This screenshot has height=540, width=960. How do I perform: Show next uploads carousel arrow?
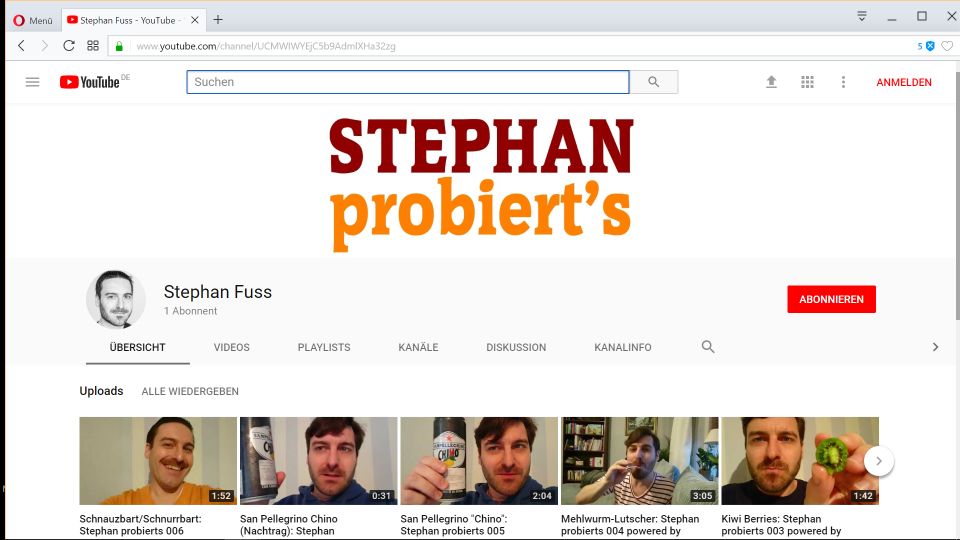pos(879,461)
